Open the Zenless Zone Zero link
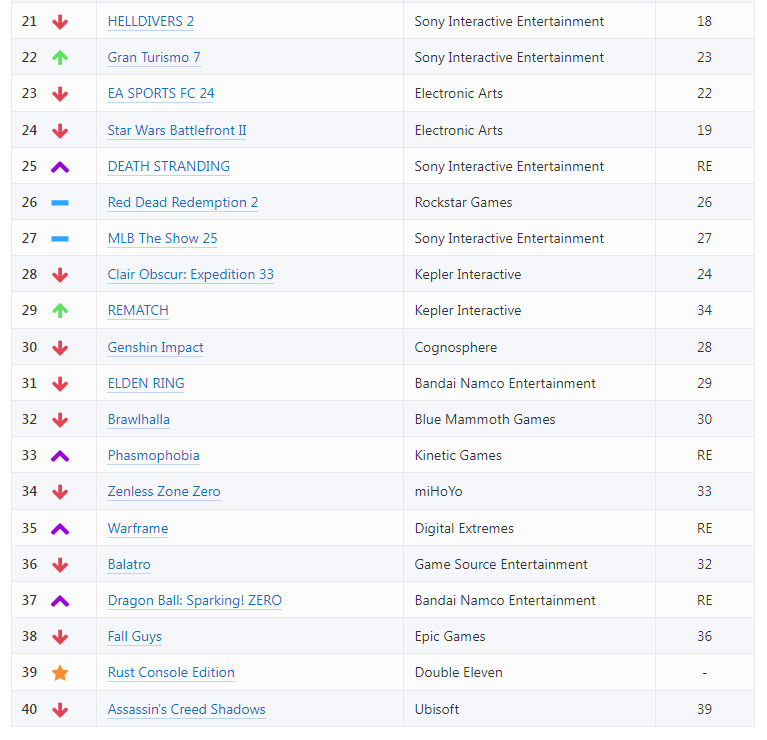The height and width of the screenshot is (740, 767). [164, 492]
